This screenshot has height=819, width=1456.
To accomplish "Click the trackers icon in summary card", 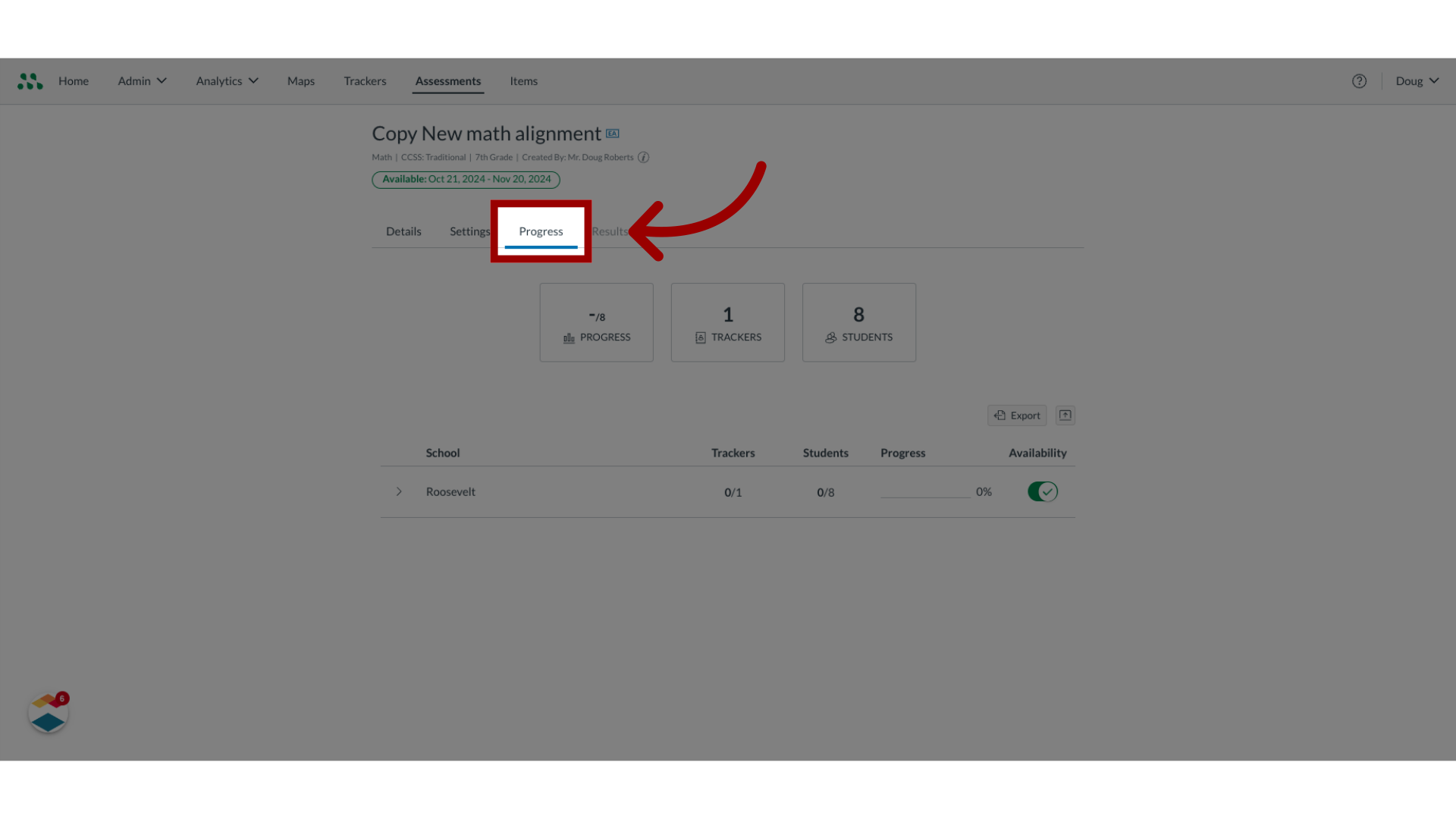I will coord(700,337).
